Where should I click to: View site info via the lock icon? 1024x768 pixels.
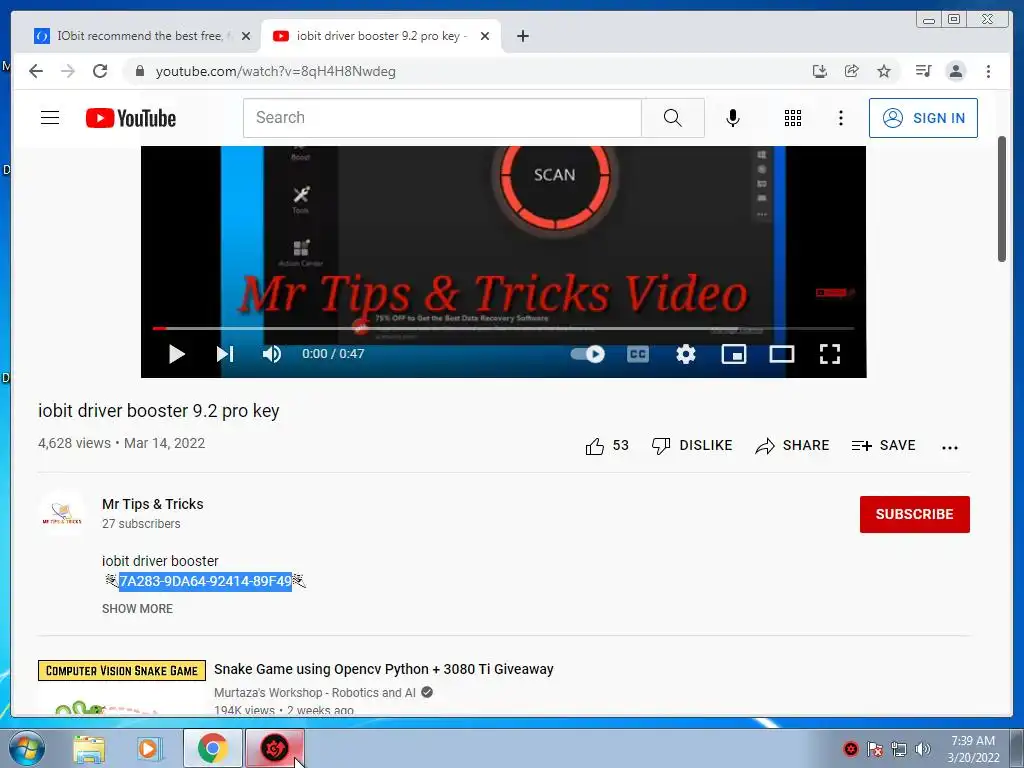point(139,71)
